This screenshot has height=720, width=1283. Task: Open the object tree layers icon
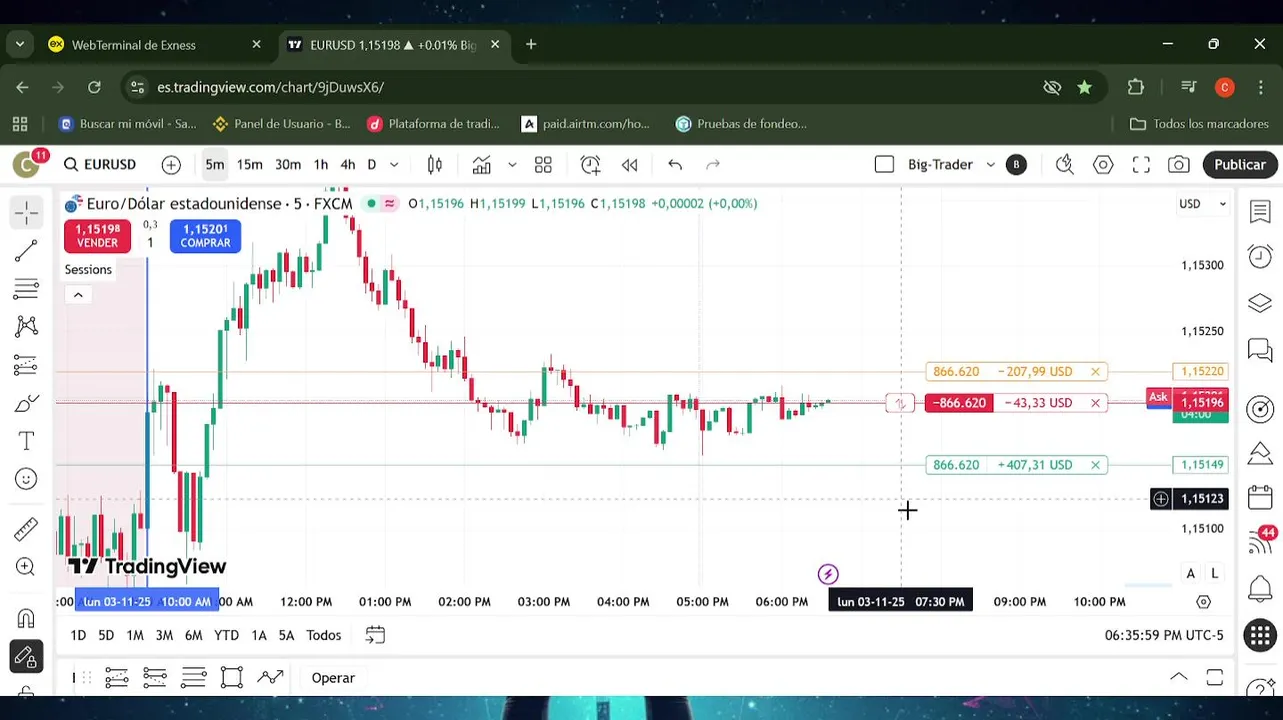pos(1260,303)
